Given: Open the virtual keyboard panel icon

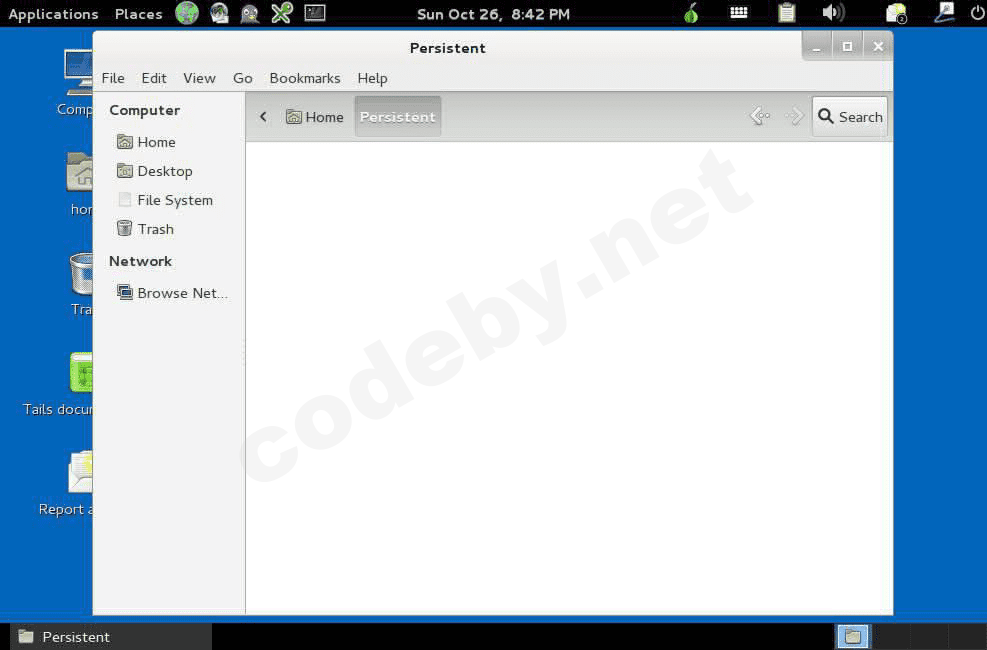Looking at the screenshot, I should 738,13.
